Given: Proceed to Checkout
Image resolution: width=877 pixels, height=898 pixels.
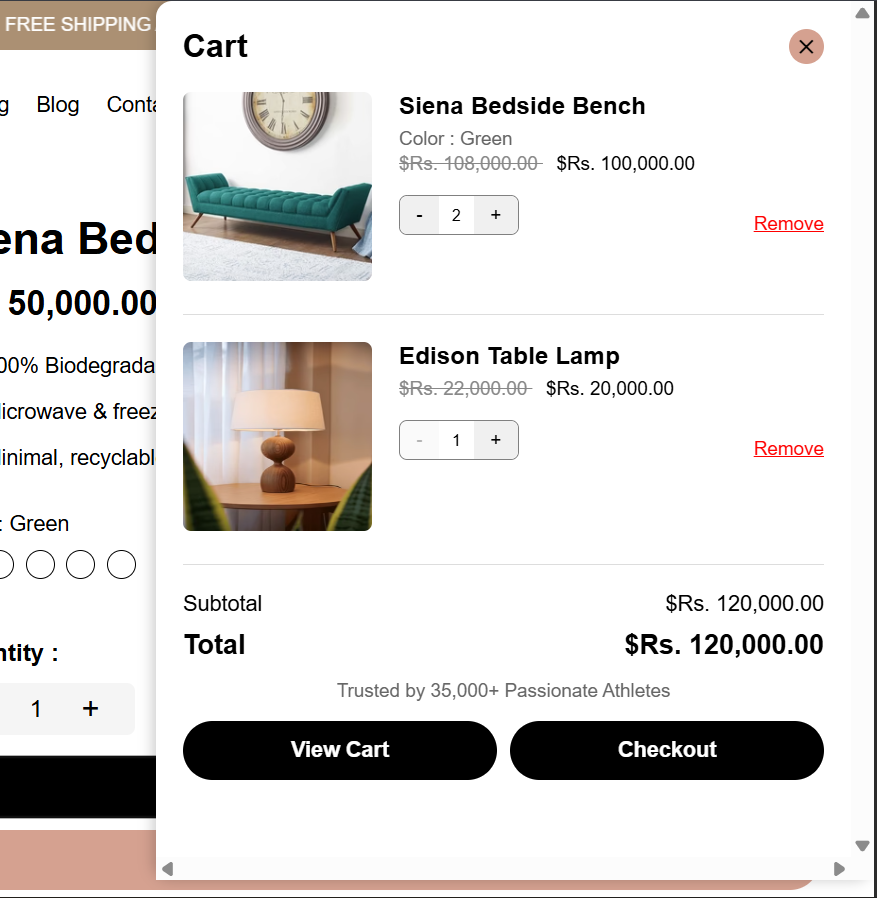Looking at the screenshot, I should [666, 750].
